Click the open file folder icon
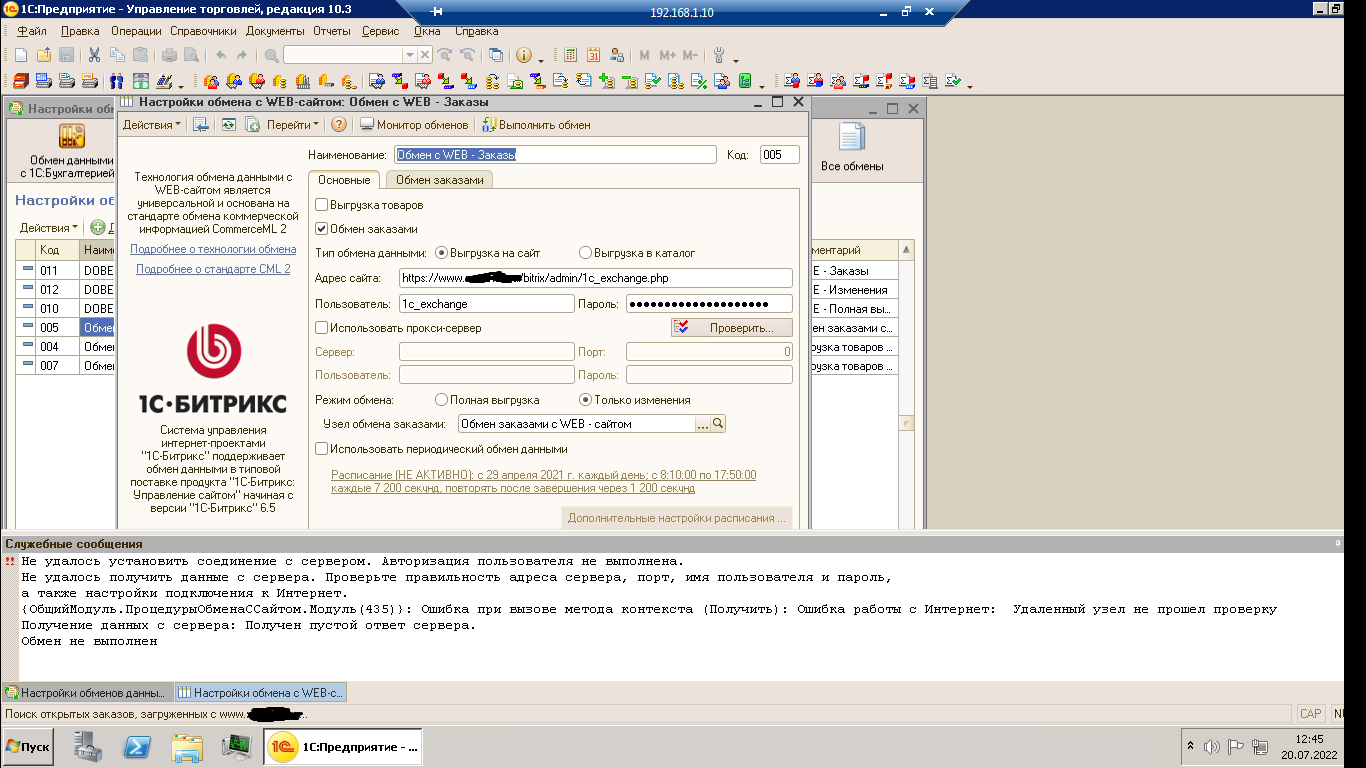 [44, 55]
